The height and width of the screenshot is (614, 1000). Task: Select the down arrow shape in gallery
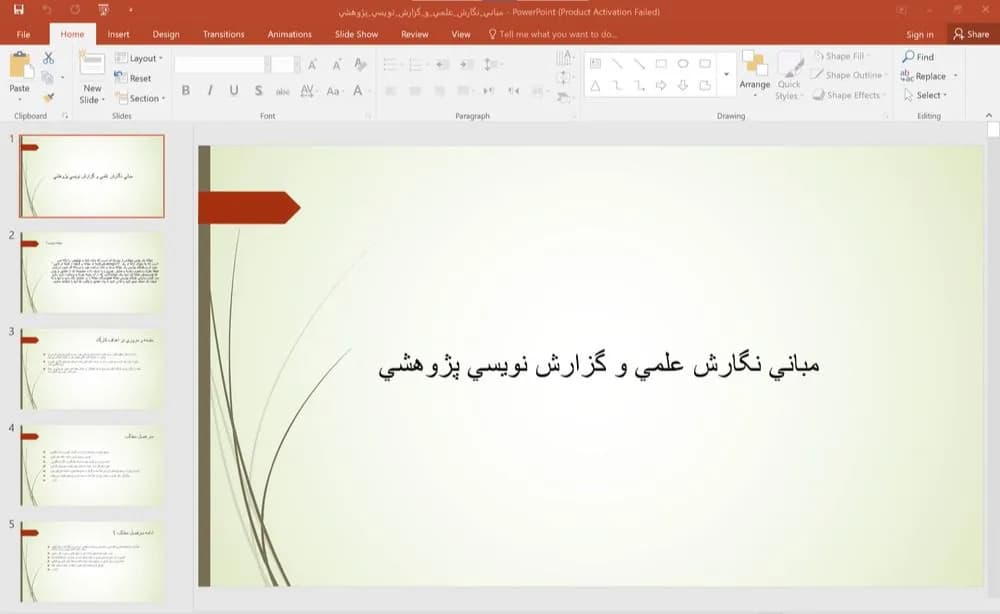[683, 85]
